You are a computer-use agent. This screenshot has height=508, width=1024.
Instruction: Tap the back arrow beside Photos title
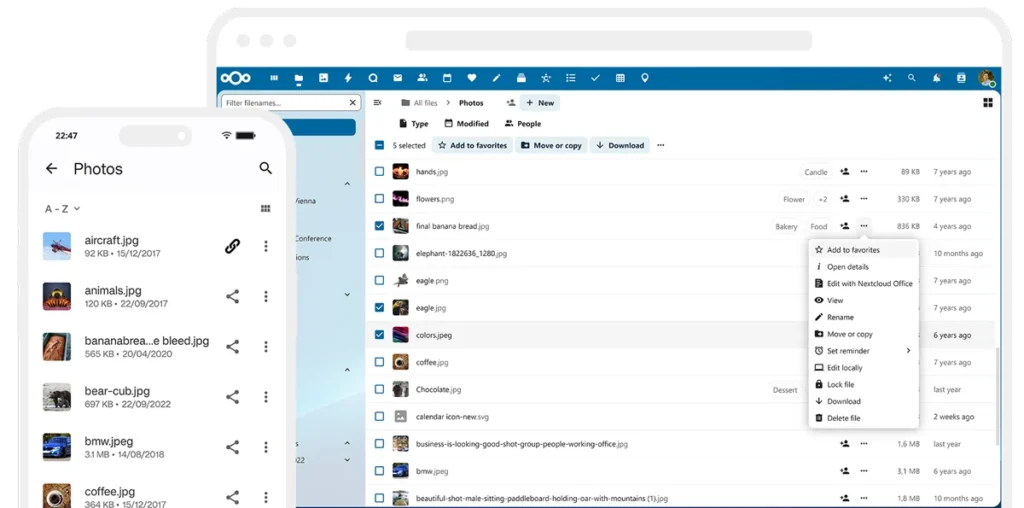pyautogui.click(x=52, y=169)
